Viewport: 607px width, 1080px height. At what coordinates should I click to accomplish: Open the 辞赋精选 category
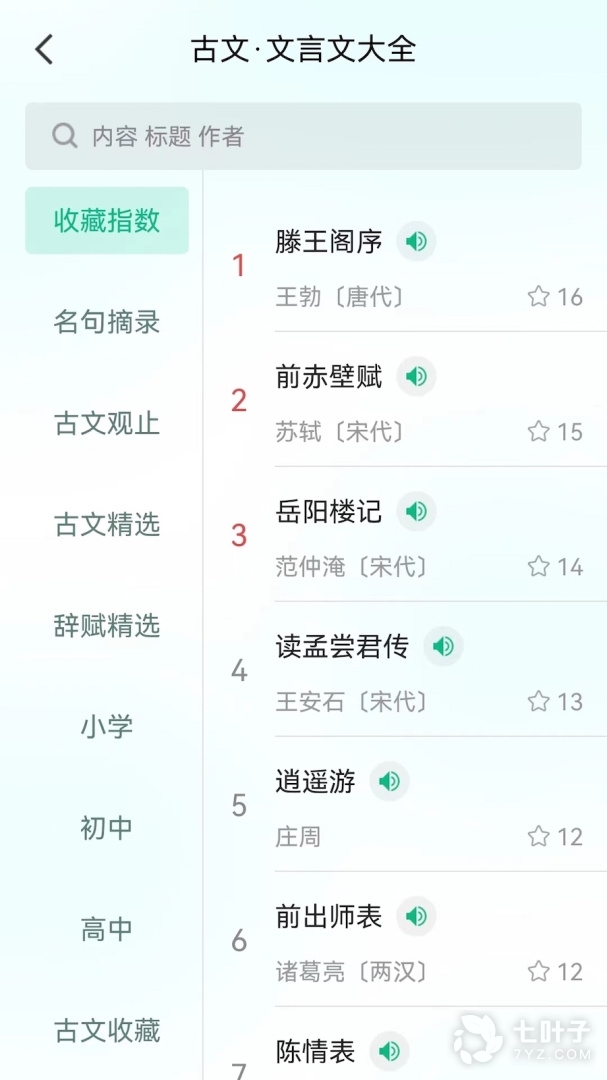tap(107, 626)
